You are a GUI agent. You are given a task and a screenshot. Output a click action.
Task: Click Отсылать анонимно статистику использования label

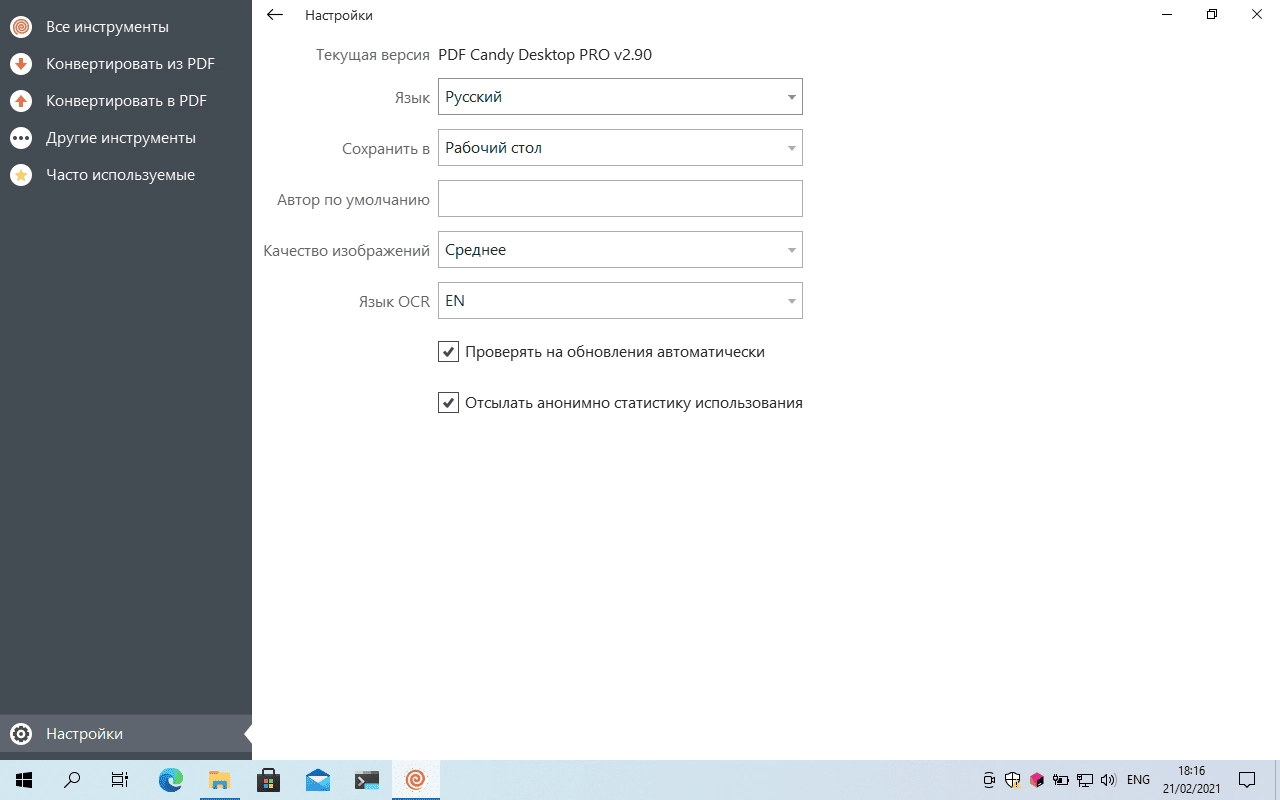(x=634, y=403)
